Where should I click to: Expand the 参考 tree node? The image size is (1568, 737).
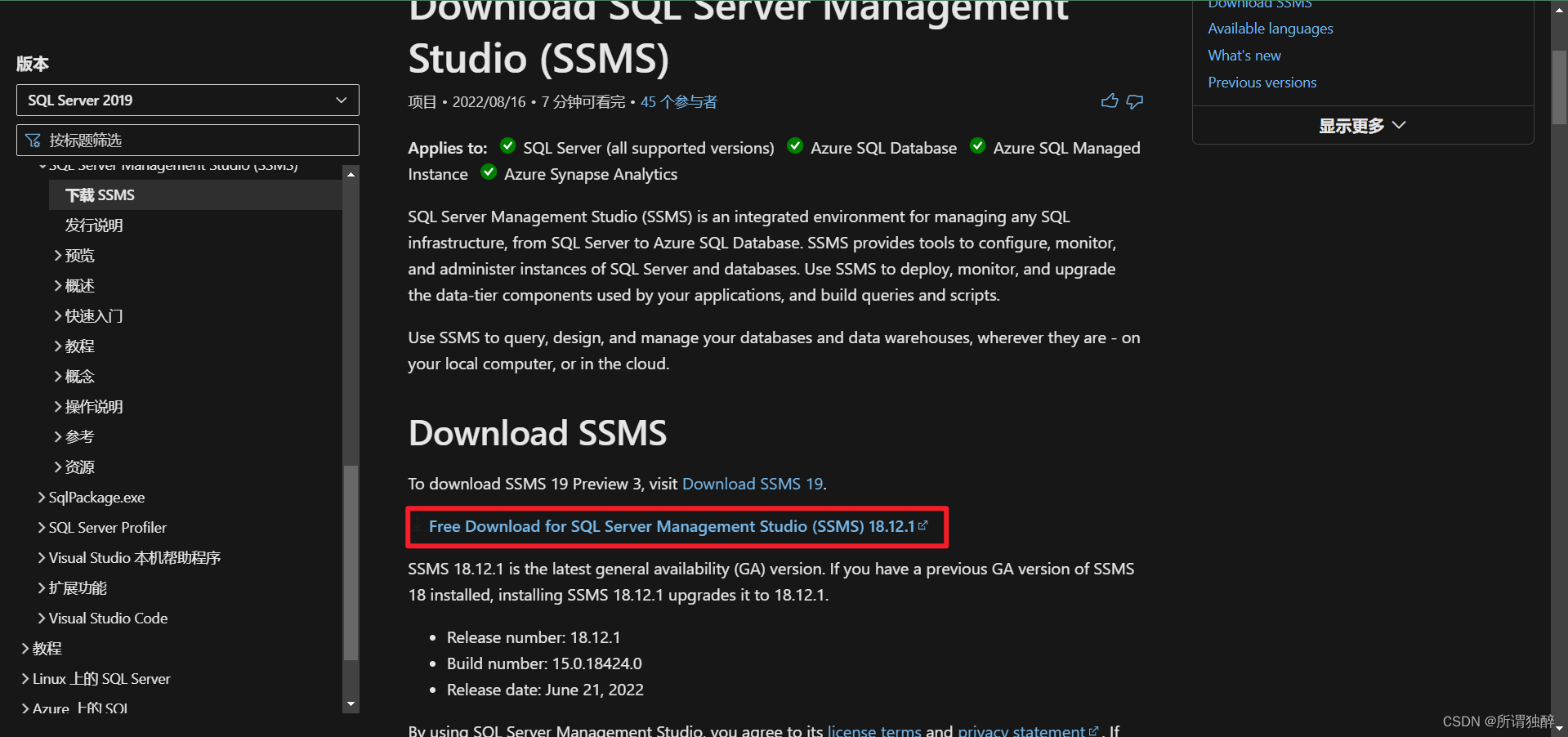(58, 437)
